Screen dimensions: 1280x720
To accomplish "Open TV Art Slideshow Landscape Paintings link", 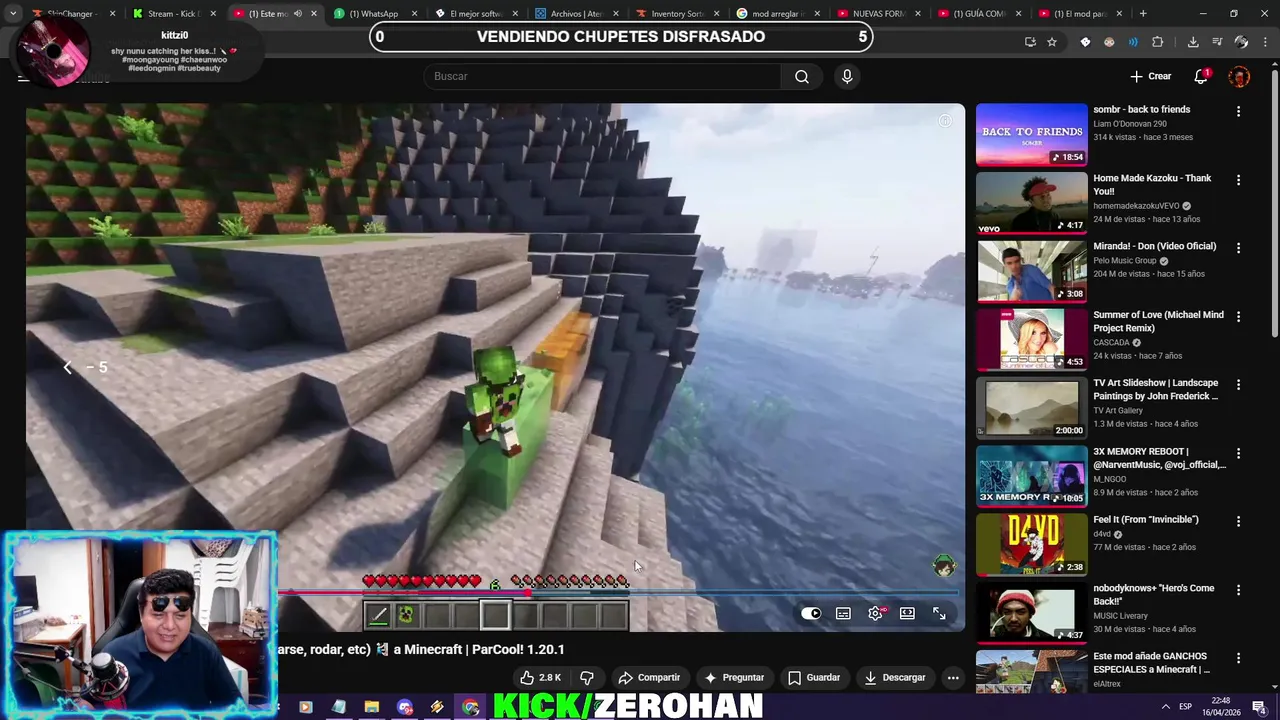I will (1155, 389).
